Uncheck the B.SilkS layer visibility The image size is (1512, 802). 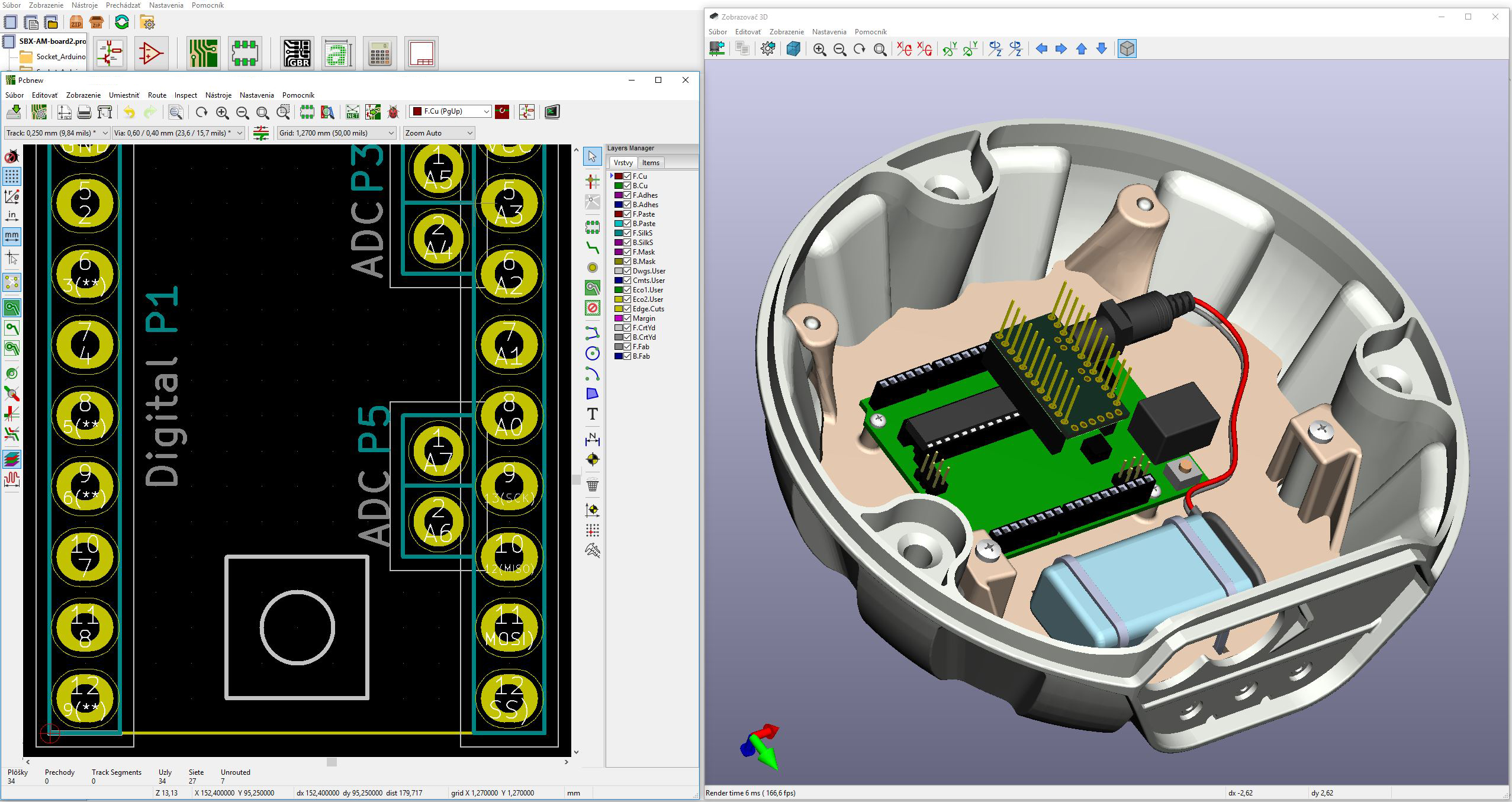(x=627, y=242)
